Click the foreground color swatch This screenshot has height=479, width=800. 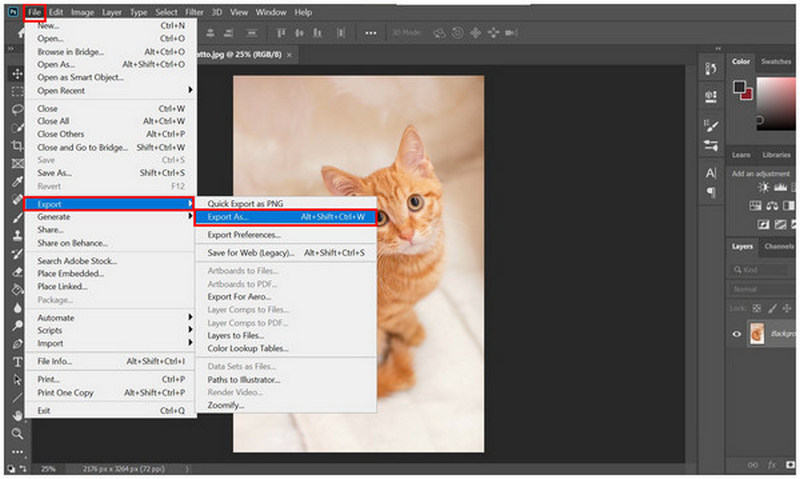tap(739, 87)
